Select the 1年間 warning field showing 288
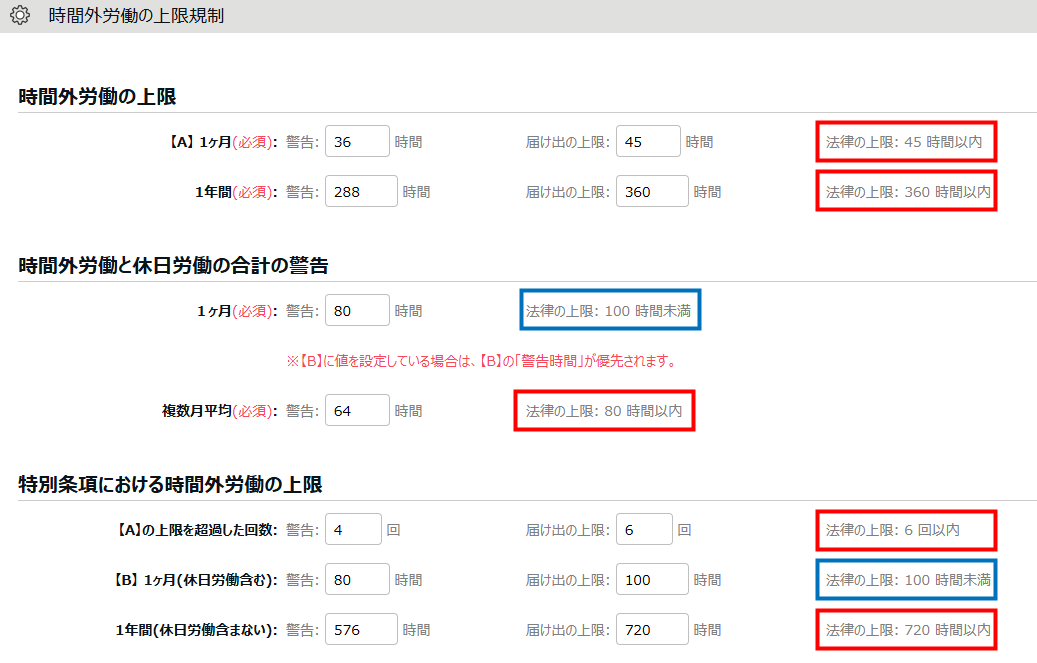 pyautogui.click(x=361, y=191)
